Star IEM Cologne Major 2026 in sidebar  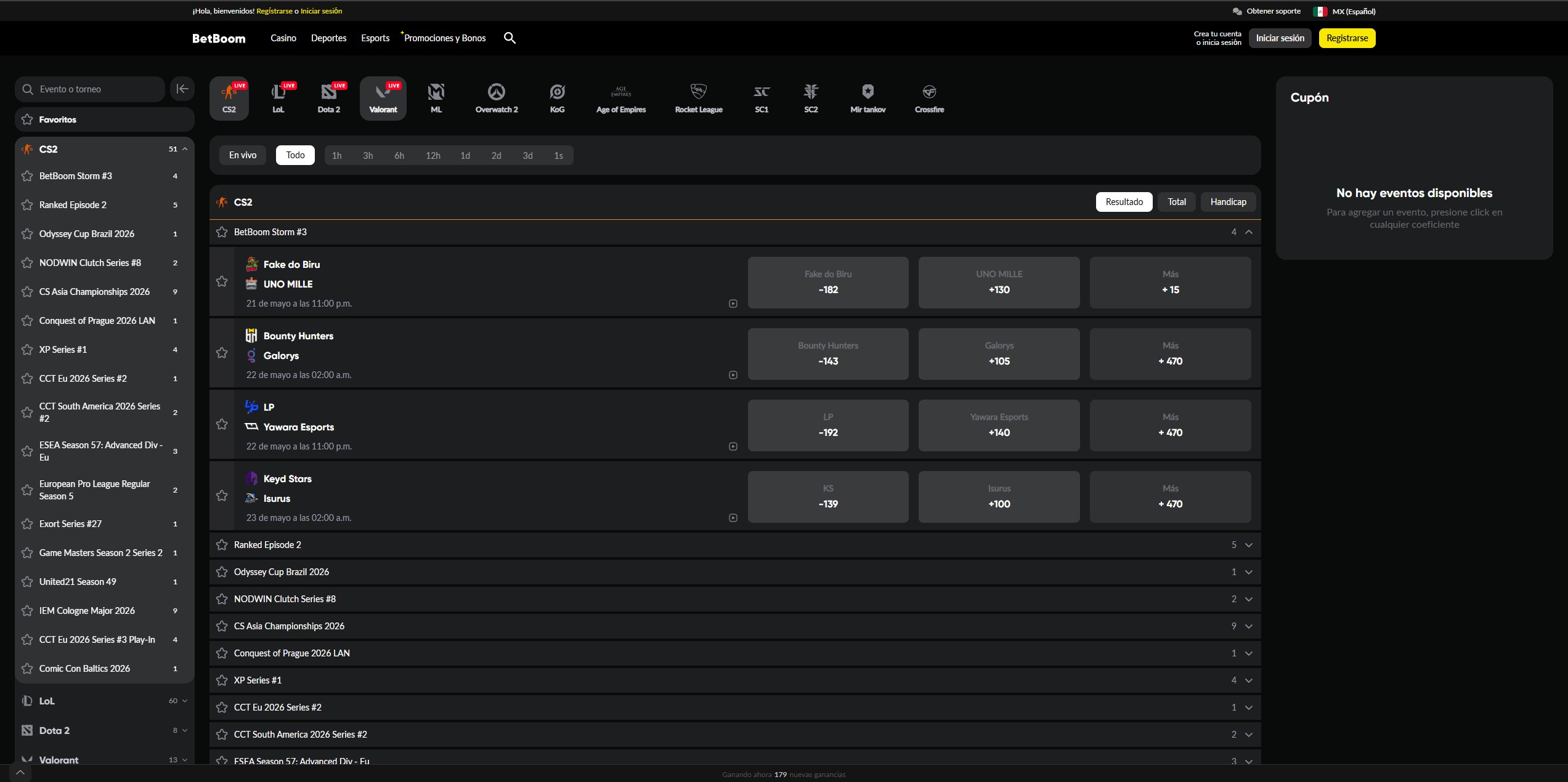(27, 611)
